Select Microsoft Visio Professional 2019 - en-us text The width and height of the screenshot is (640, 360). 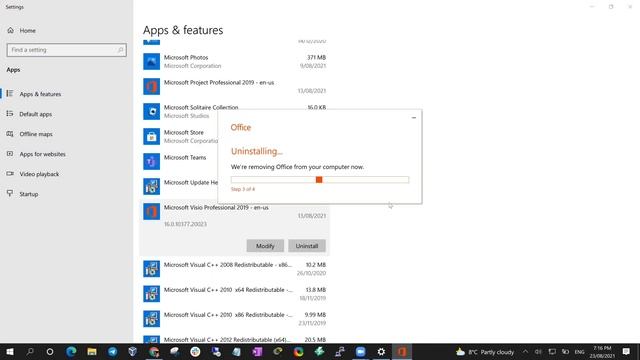216,207
